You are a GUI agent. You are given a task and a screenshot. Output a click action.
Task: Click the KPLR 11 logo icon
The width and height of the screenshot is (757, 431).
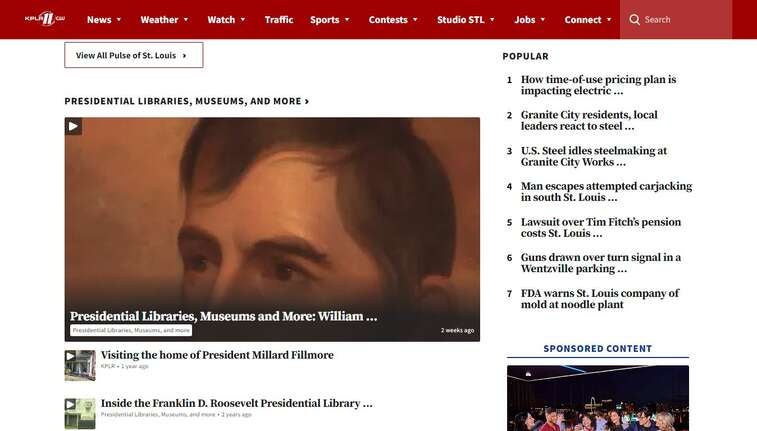pyautogui.click(x=45, y=19)
